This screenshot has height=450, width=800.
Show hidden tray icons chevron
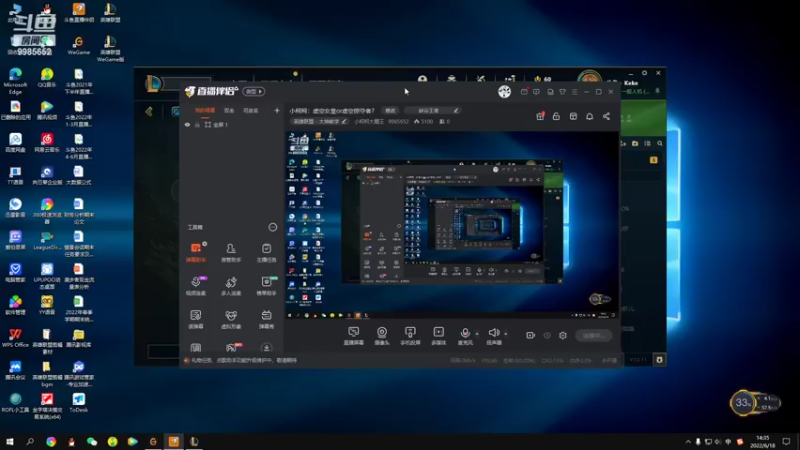688,441
